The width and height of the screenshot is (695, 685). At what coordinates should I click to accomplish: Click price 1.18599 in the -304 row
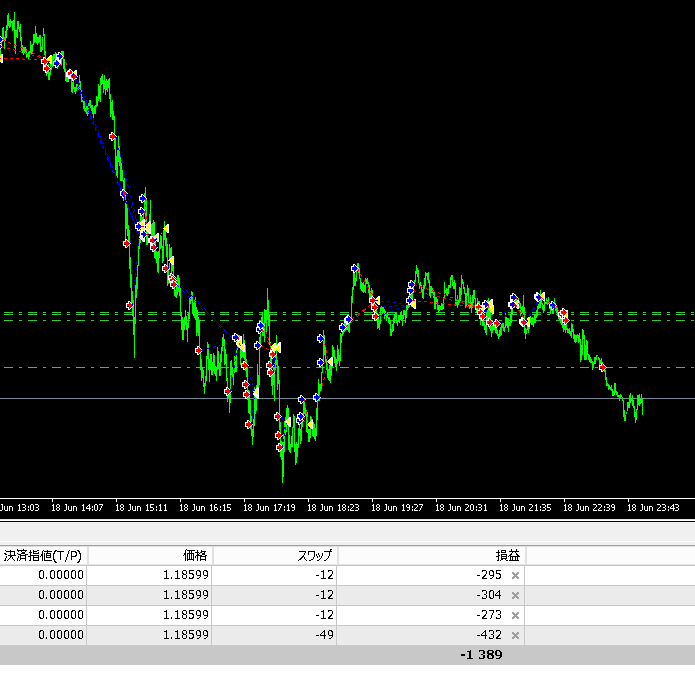[186, 595]
